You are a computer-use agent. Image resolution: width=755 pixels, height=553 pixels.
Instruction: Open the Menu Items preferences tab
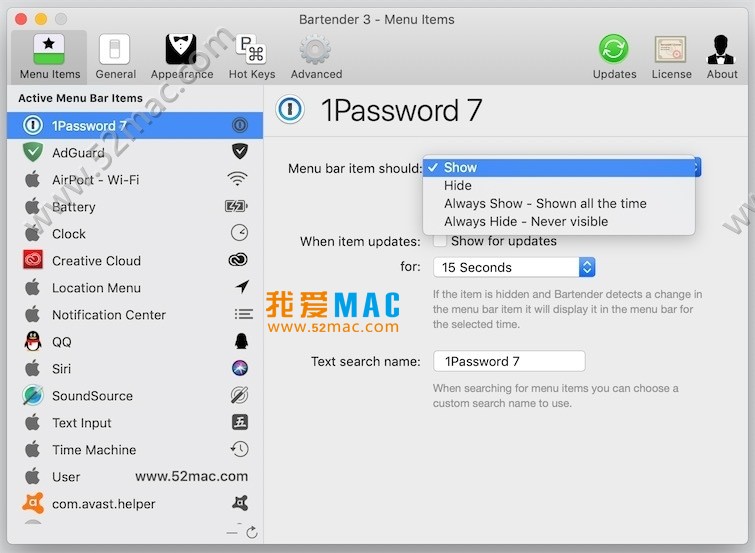pos(49,57)
